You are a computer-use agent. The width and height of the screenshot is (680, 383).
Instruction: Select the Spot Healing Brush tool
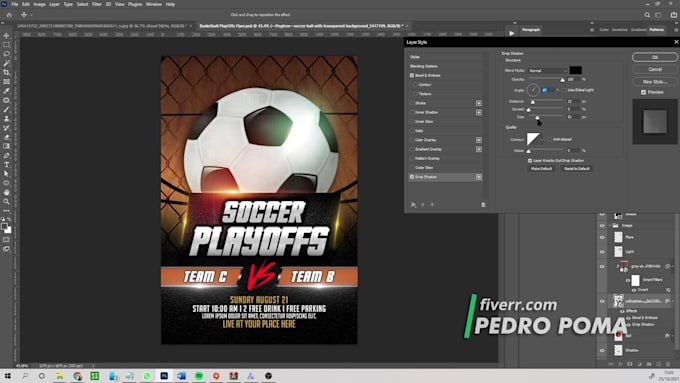(7, 100)
